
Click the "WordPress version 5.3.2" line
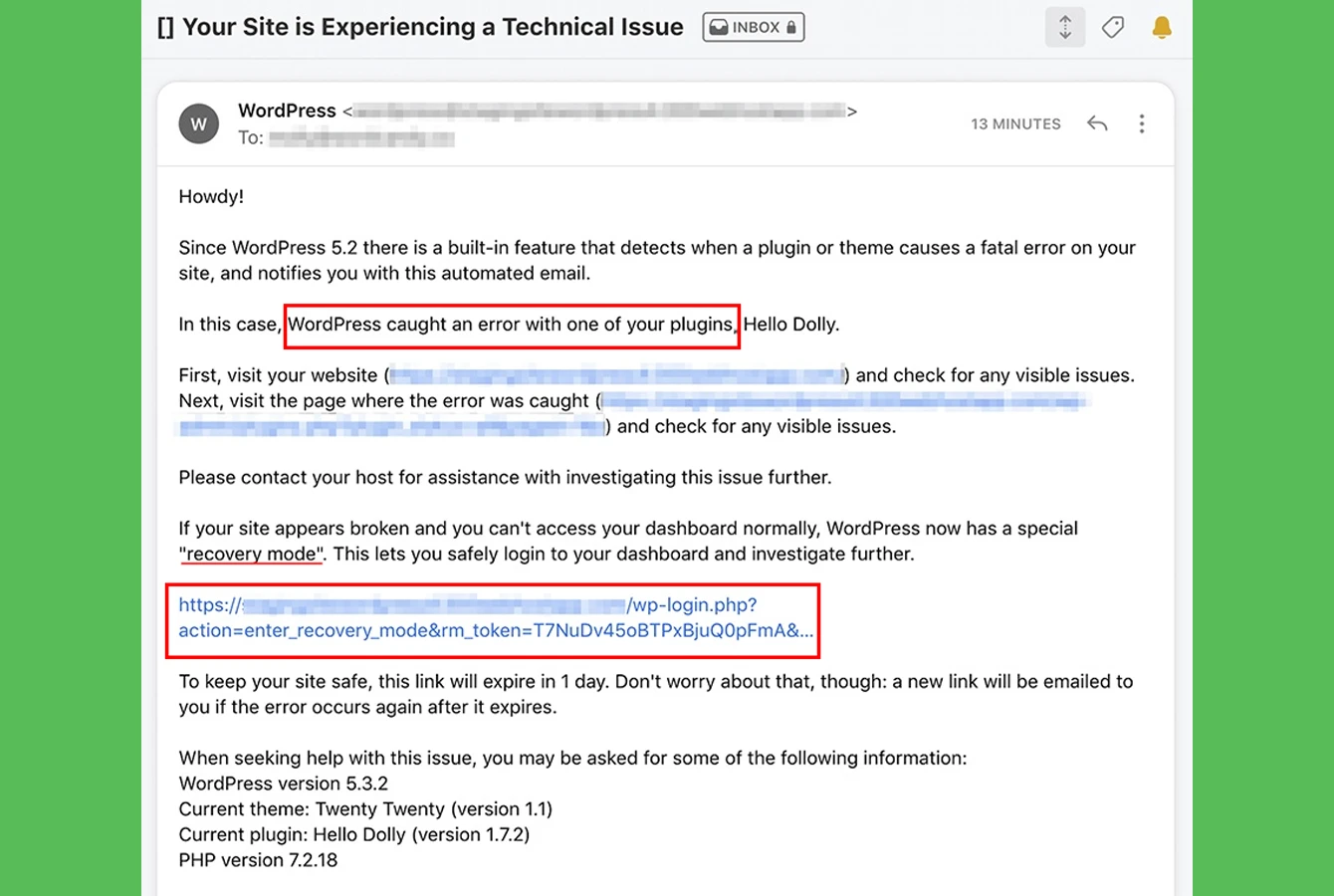click(284, 784)
